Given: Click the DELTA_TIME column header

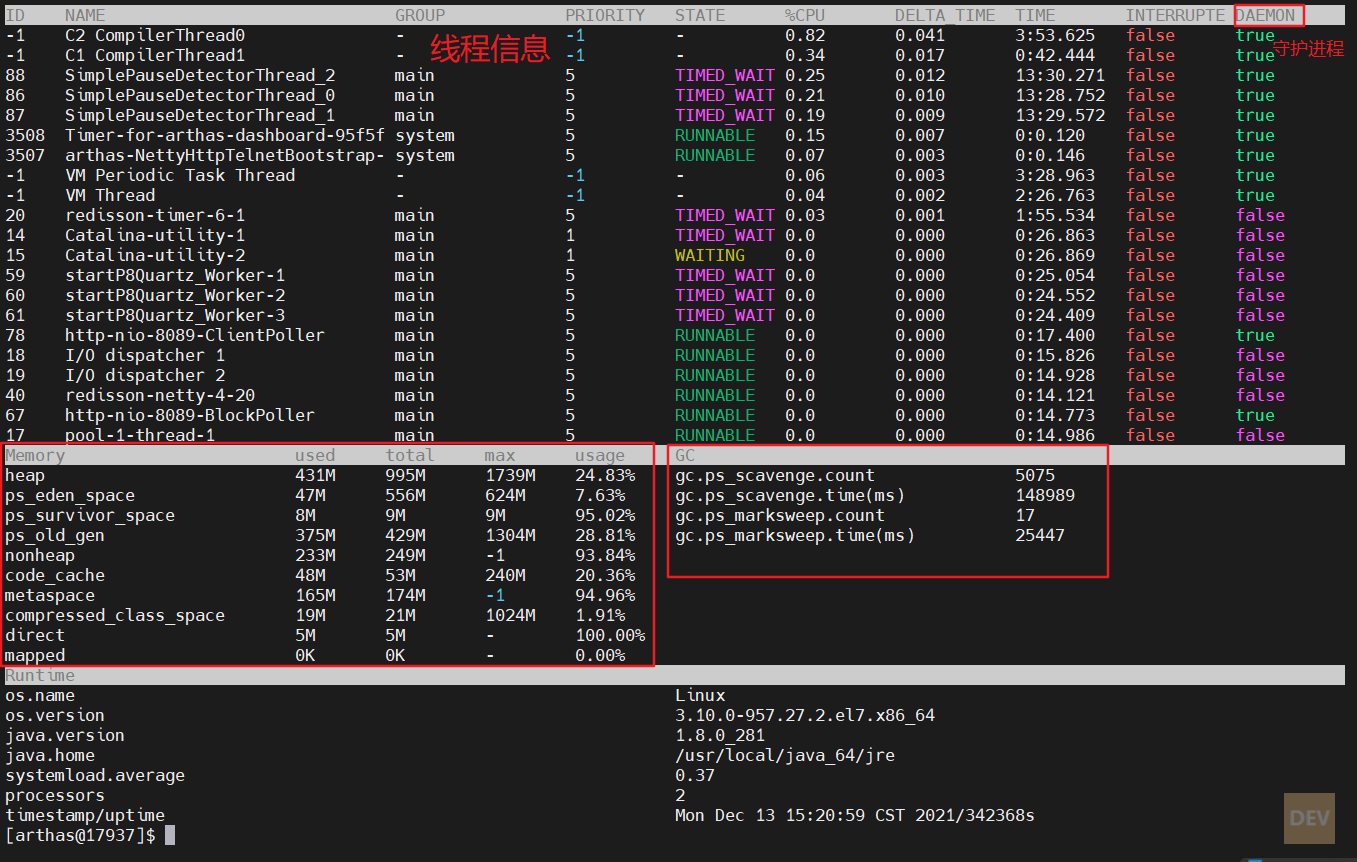Looking at the screenshot, I should (945, 15).
